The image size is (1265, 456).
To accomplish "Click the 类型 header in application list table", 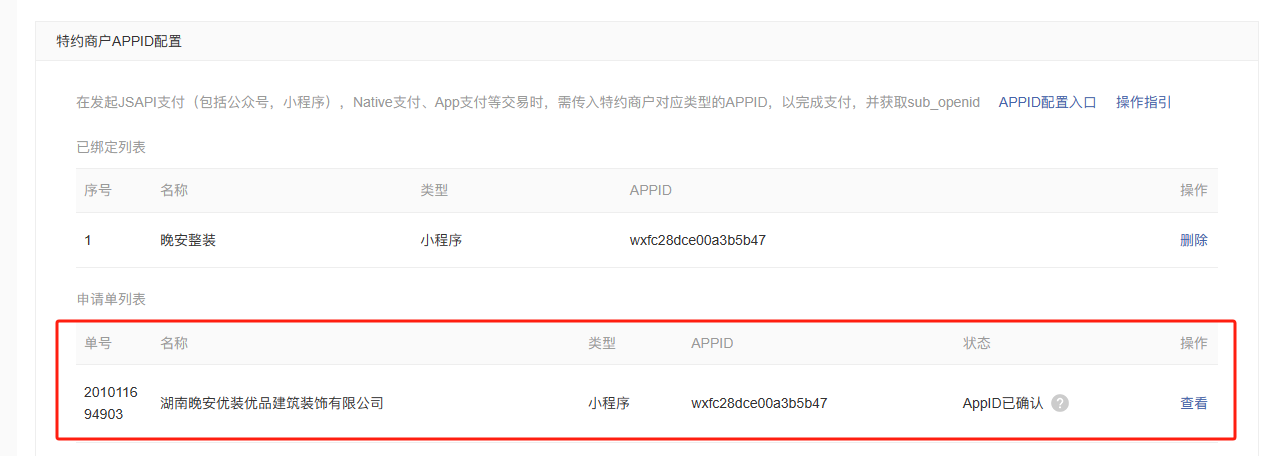I will click(602, 343).
